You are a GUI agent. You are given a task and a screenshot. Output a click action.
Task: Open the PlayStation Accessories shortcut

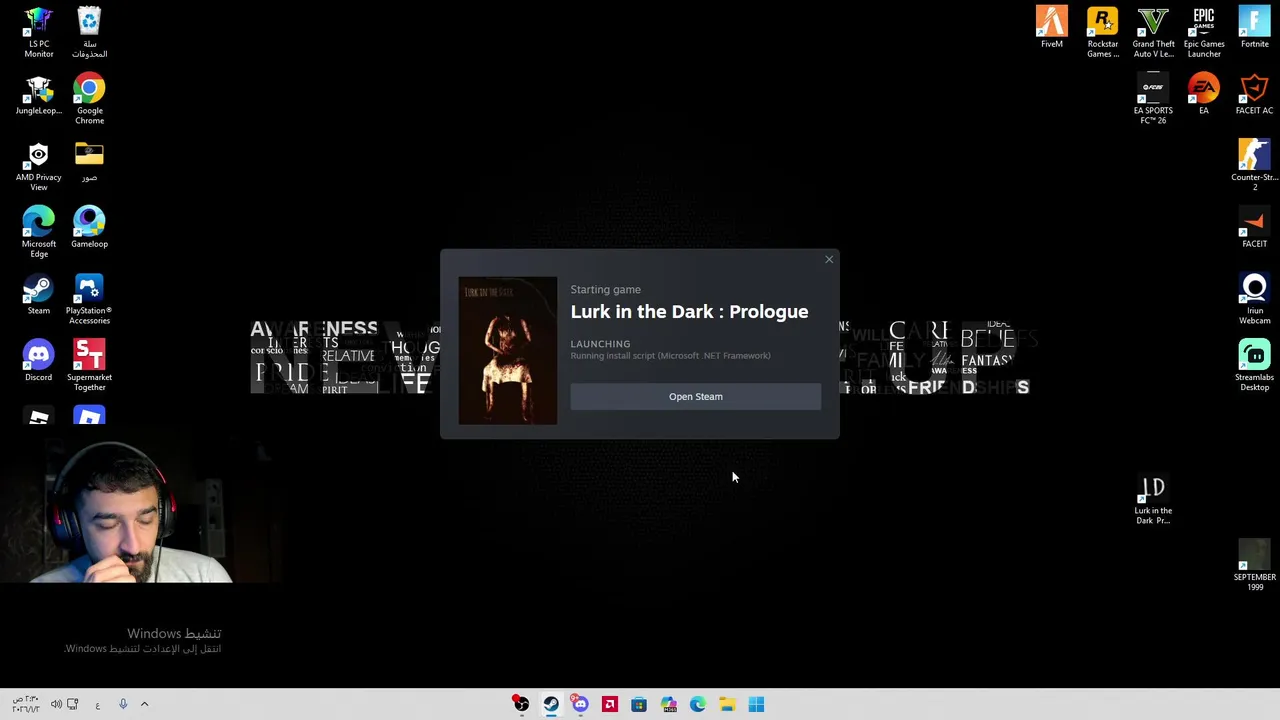coord(89,299)
